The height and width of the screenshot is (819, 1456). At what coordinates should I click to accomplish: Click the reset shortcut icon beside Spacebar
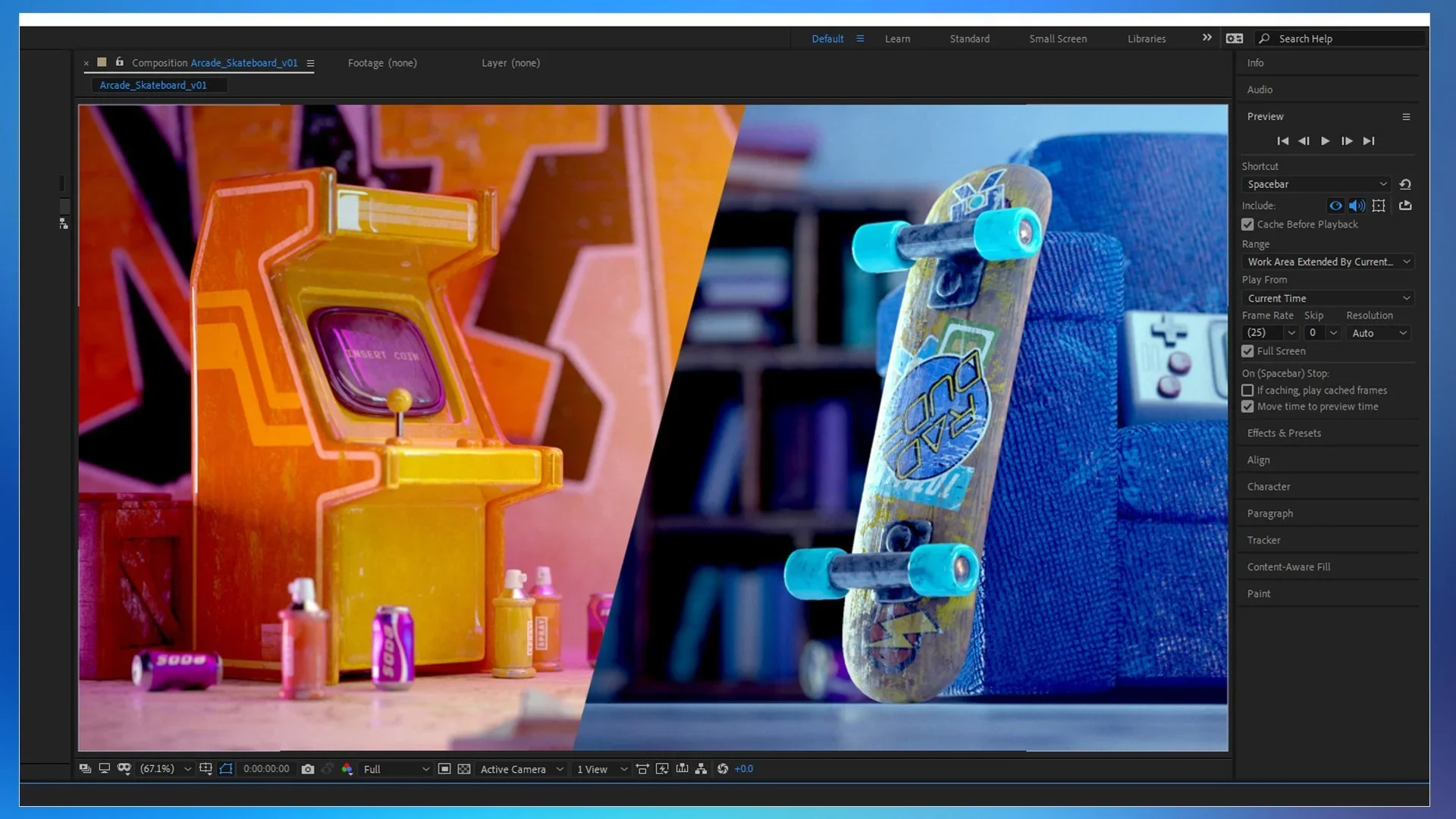[1405, 184]
